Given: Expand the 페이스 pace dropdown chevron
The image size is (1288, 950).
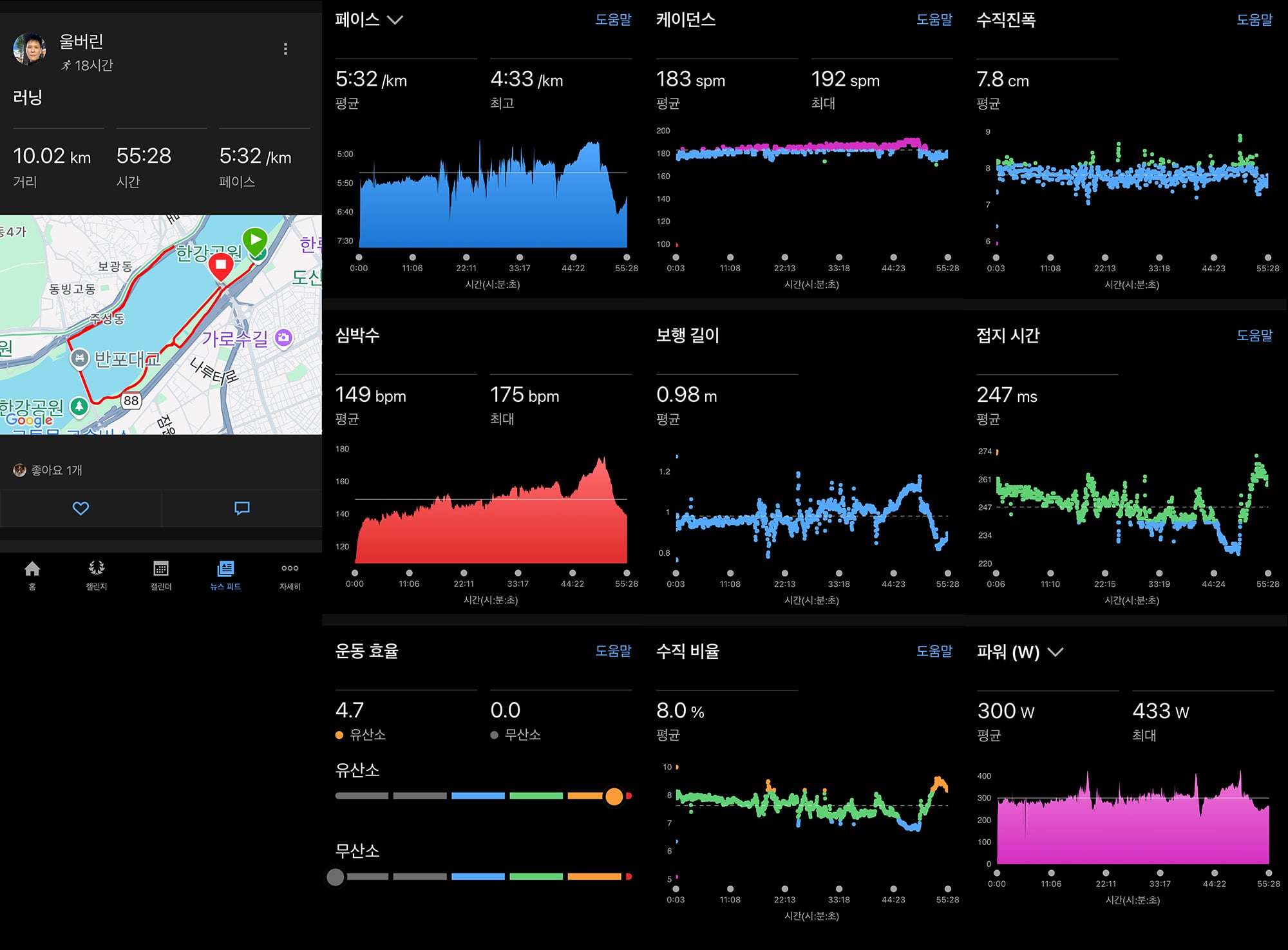Looking at the screenshot, I should tap(395, 20).
